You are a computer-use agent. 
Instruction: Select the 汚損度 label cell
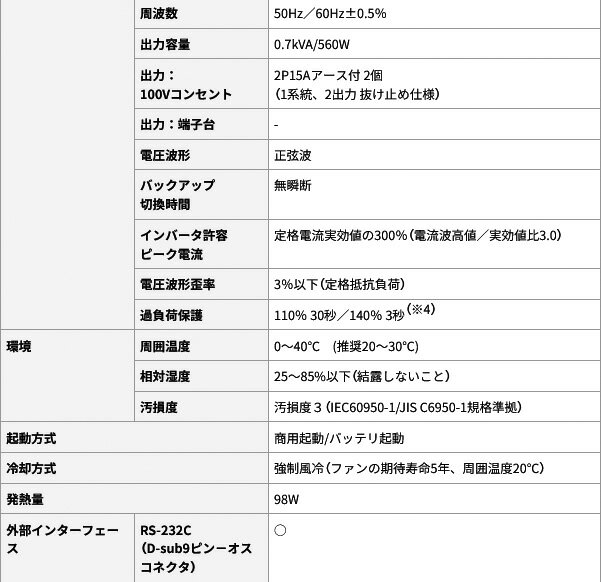158,408
